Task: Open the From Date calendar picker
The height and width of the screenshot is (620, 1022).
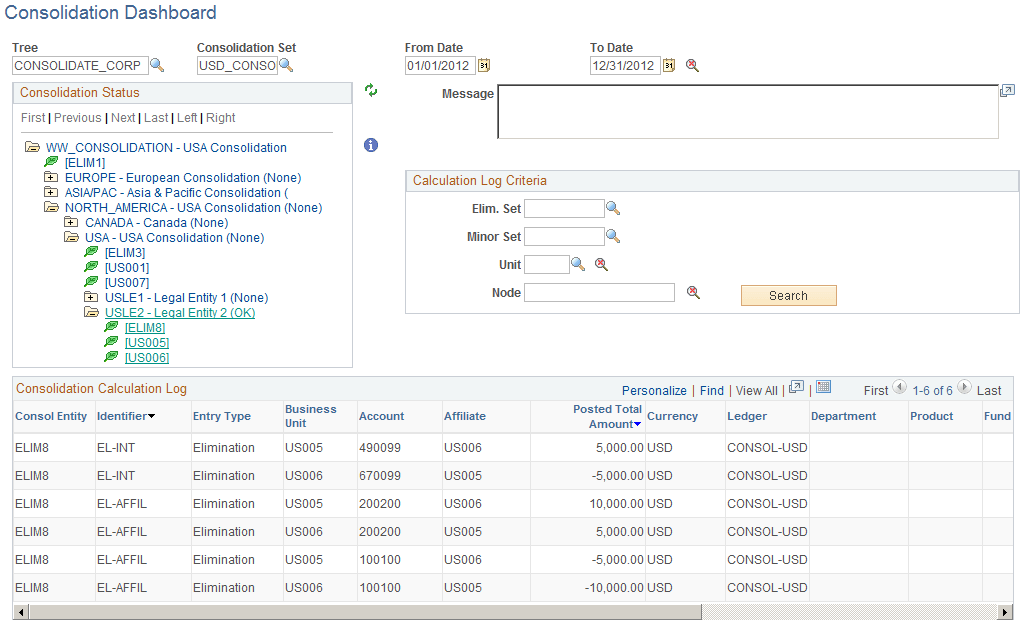Action: click(484, 65)
